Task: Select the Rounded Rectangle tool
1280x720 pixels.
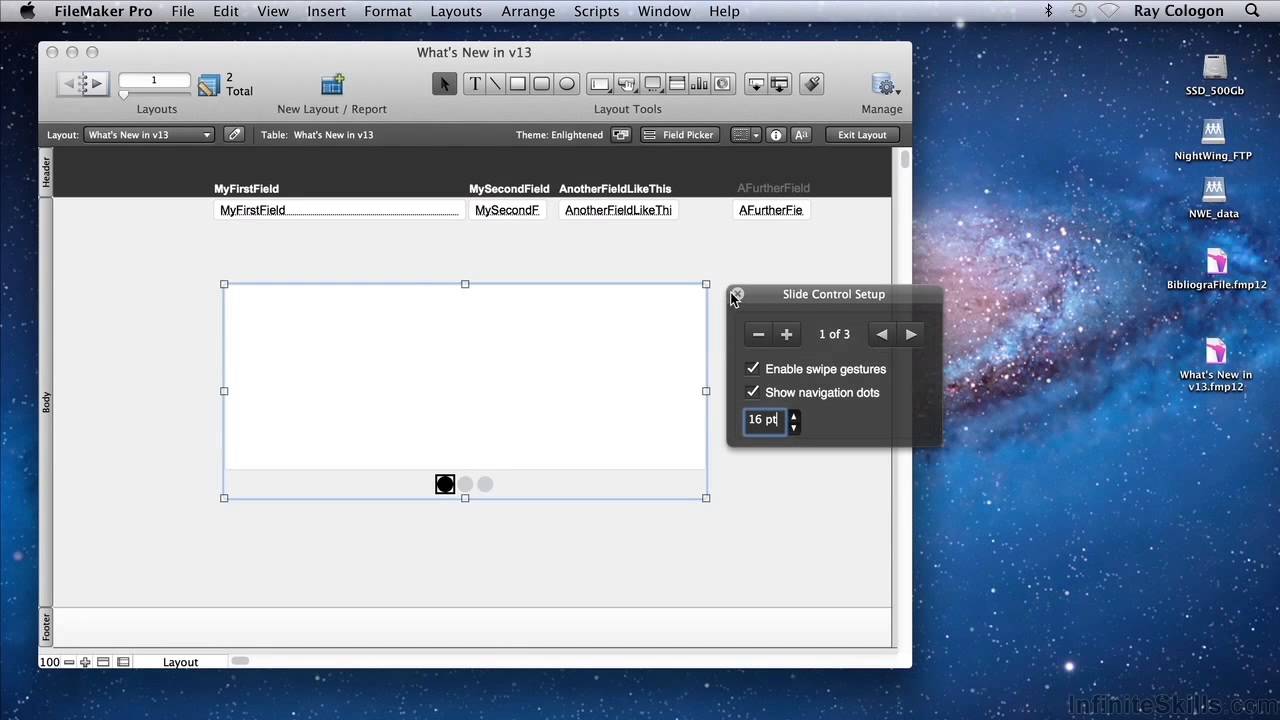Action: [541, 84]
